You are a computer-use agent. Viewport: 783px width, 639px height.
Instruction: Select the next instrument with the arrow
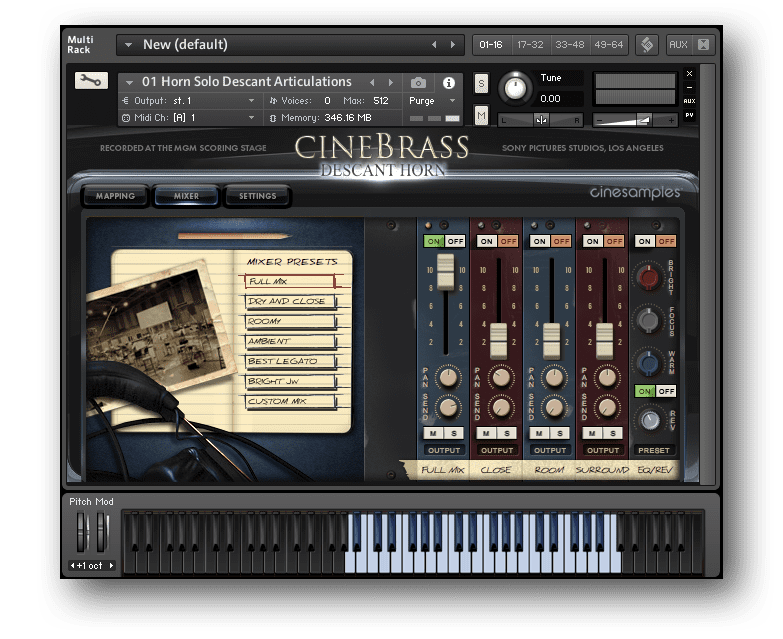tap(391, 82)
